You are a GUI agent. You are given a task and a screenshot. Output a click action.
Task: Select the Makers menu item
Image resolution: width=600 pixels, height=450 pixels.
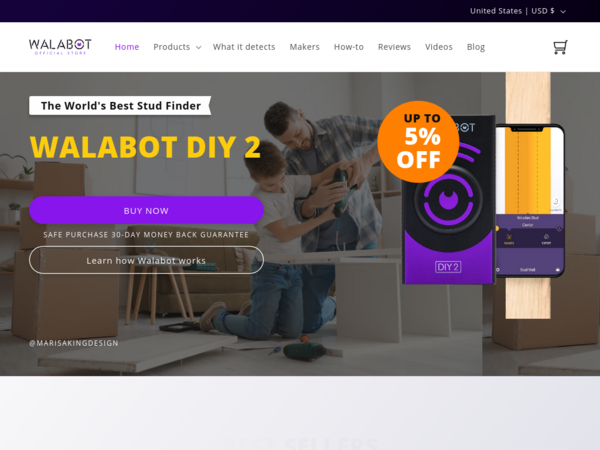click(x=304, y=47)
